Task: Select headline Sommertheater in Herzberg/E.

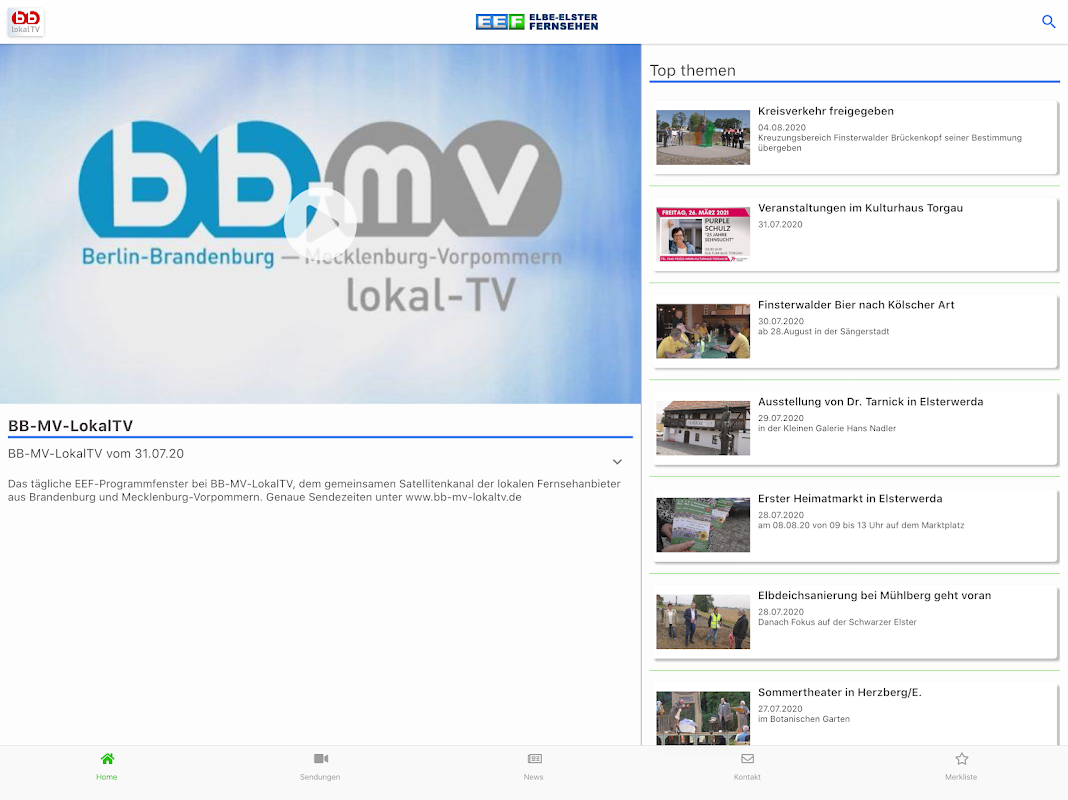Action: pos(840,692)
